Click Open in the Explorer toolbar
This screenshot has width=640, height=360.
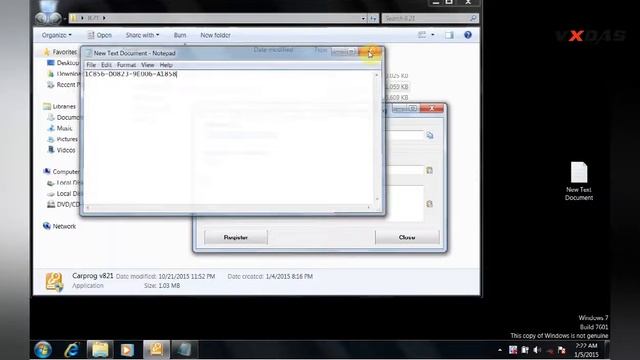pyautogui.click(x=100, y=35)
